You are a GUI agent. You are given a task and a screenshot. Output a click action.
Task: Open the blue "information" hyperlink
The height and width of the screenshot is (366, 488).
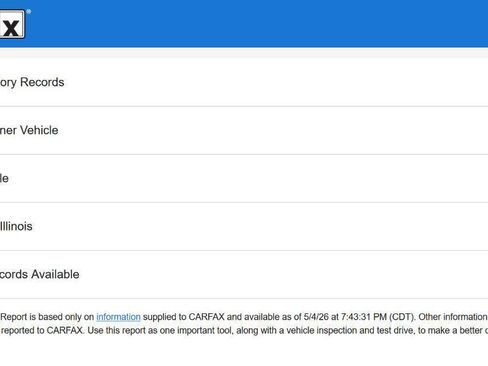[118, 317]
